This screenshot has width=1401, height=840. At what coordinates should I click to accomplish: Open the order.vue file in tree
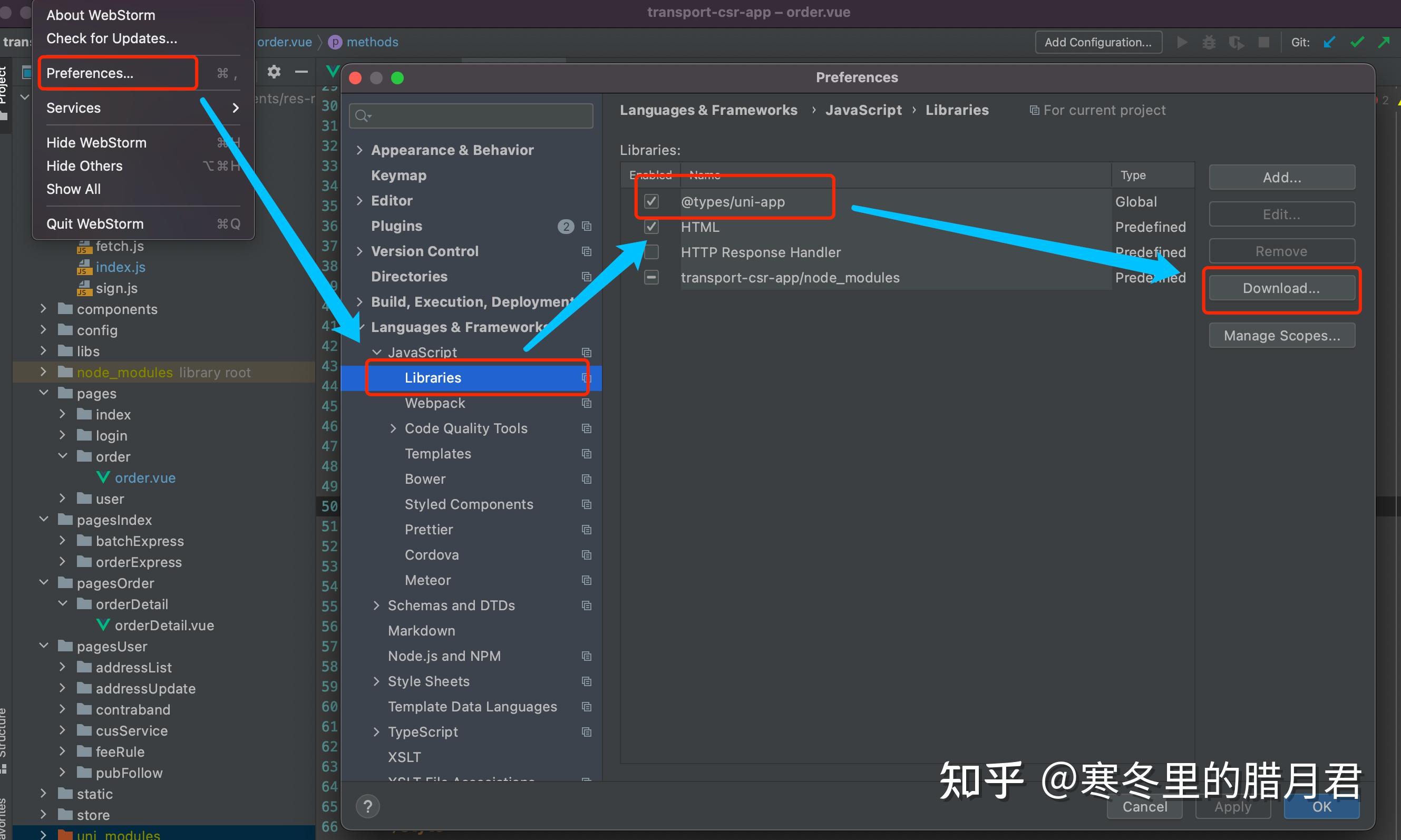point(144,478)
